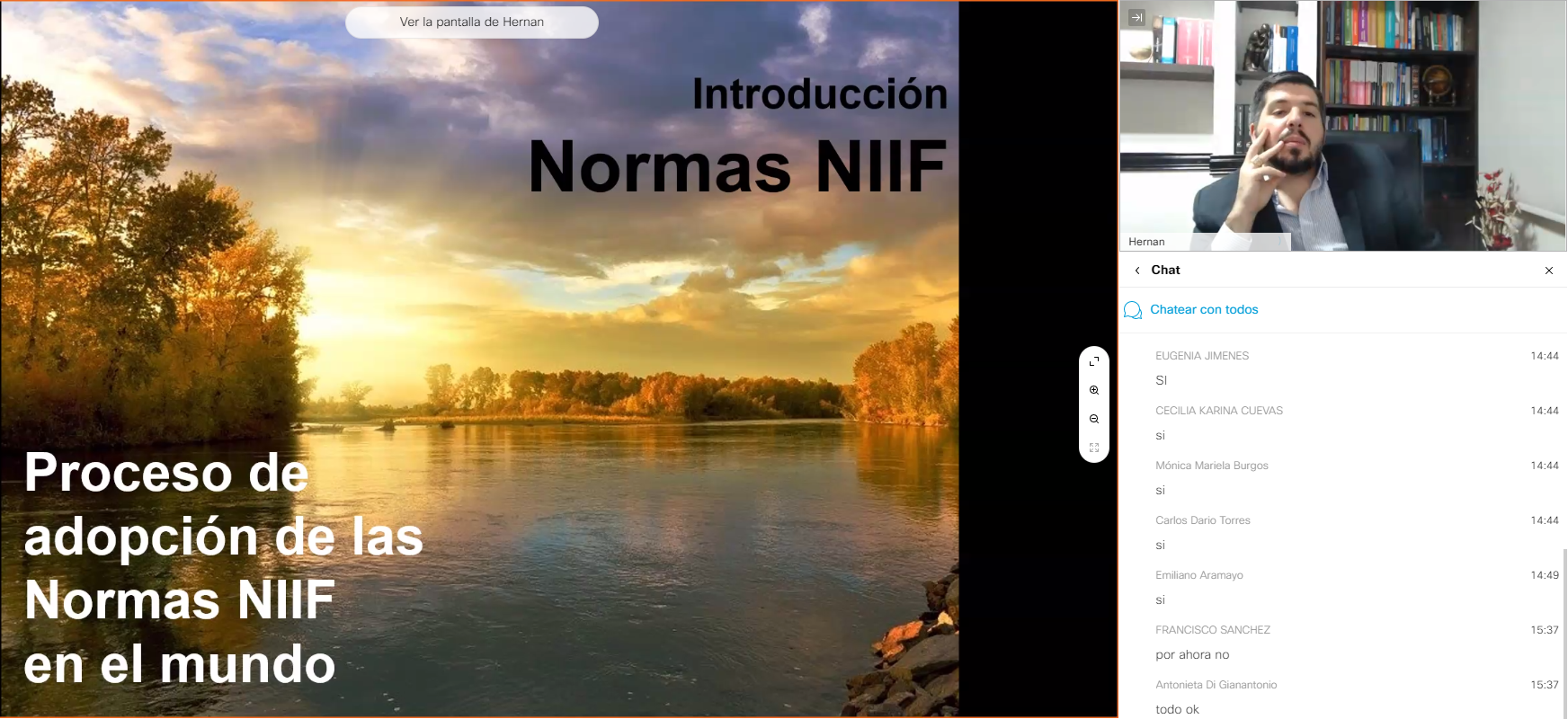This screenshot has width=1568, height=719.
Task: Select the message 'todo ok'
Action: 1178,710
